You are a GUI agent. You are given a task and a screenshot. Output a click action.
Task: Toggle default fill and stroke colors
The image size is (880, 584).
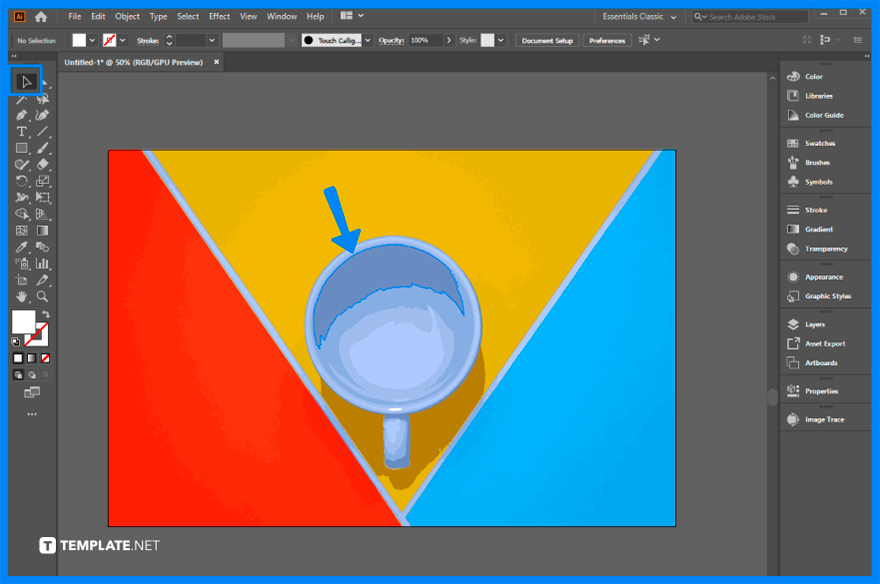tap(15, 342)
